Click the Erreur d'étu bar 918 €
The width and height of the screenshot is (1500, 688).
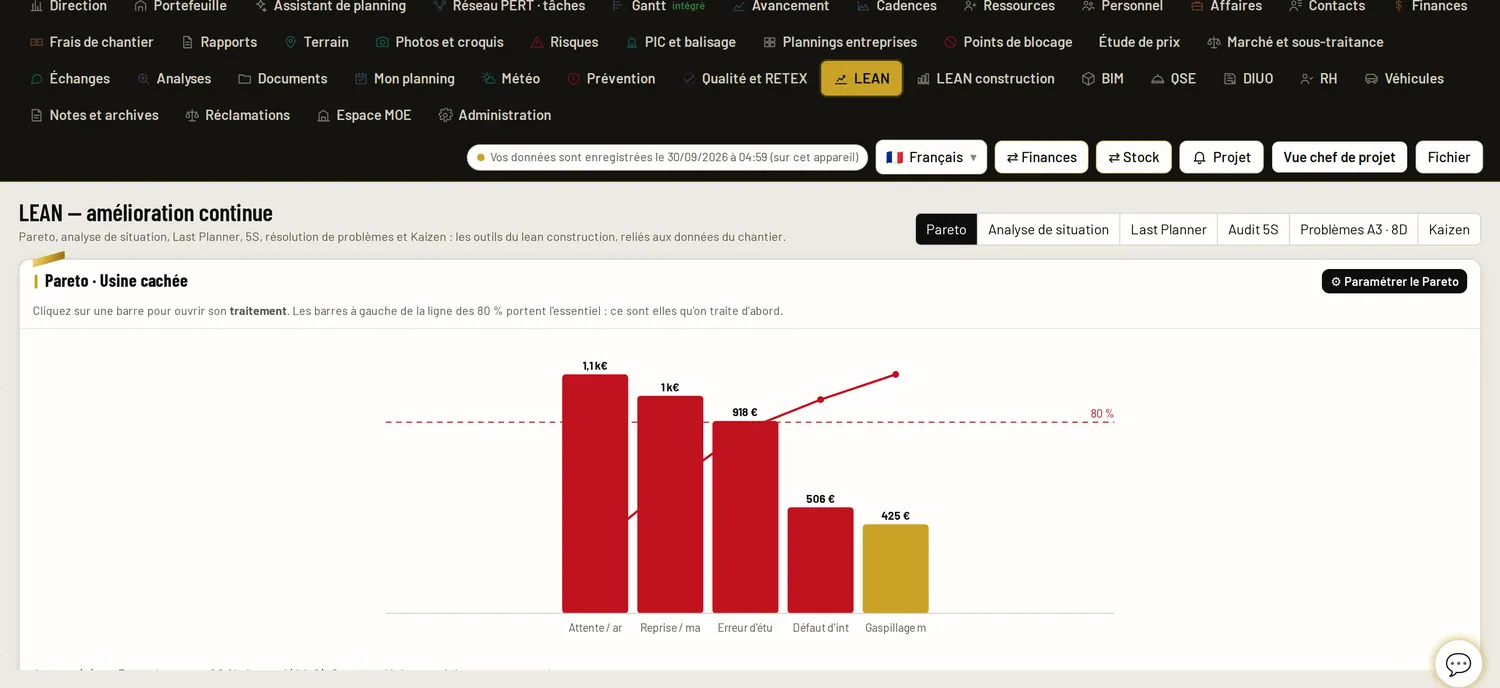[745, 517]
